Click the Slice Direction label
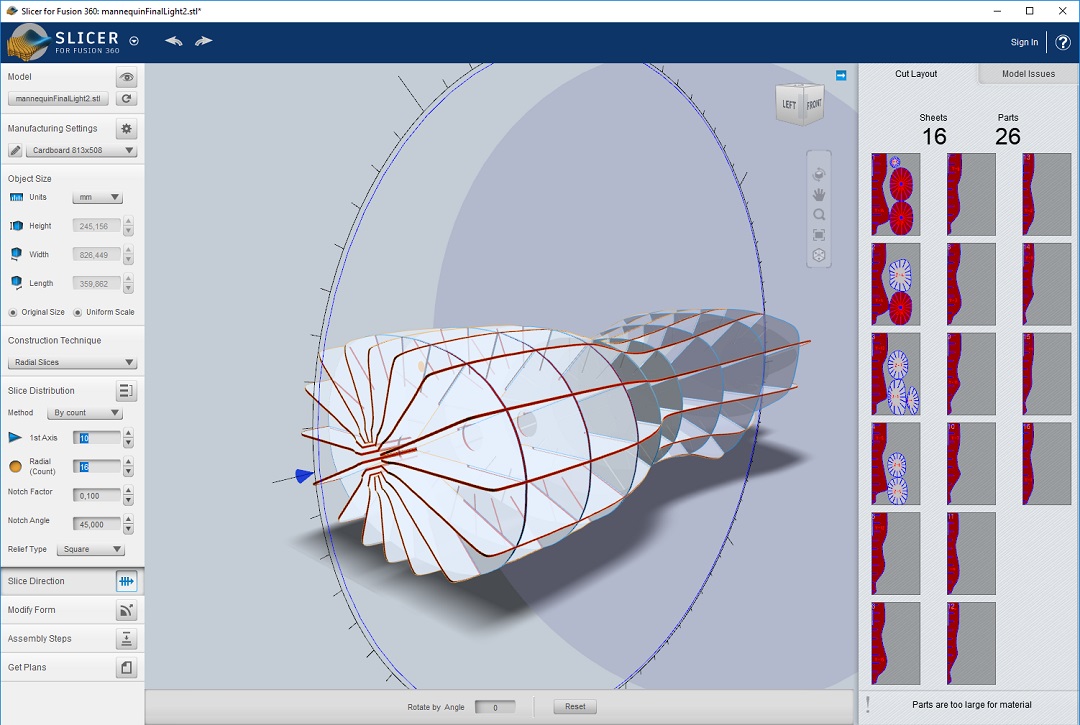Viewport: 1080px width, 725px height. pyautogui.click(x=36, y=581)
